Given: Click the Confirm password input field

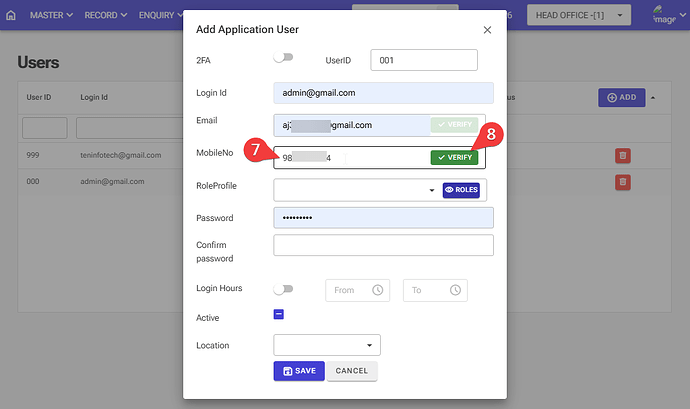Looking at the screenshot, I should [383, 246].
